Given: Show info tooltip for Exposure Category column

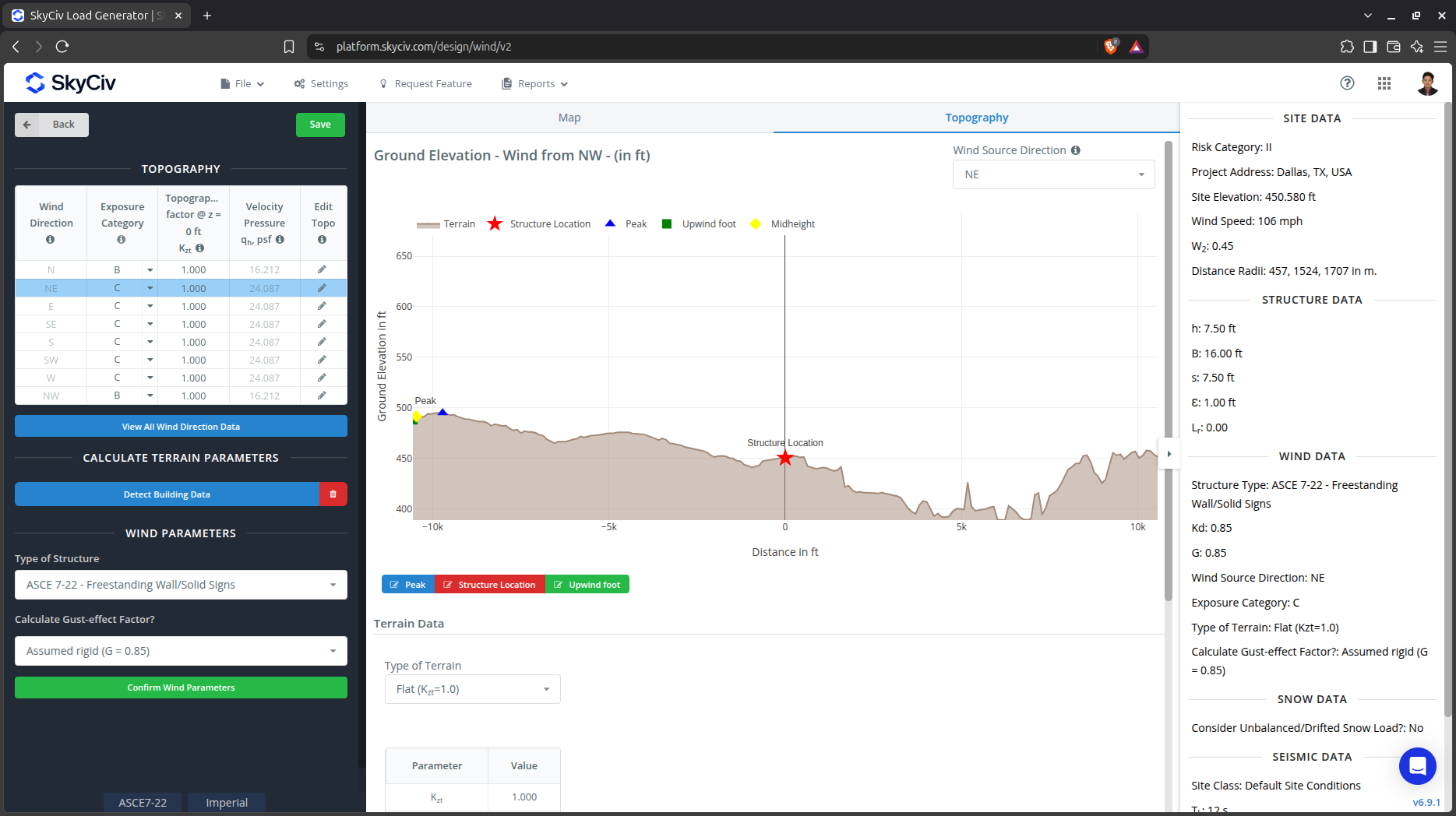Looking at the screenshot, I should [x=122, y=240].
